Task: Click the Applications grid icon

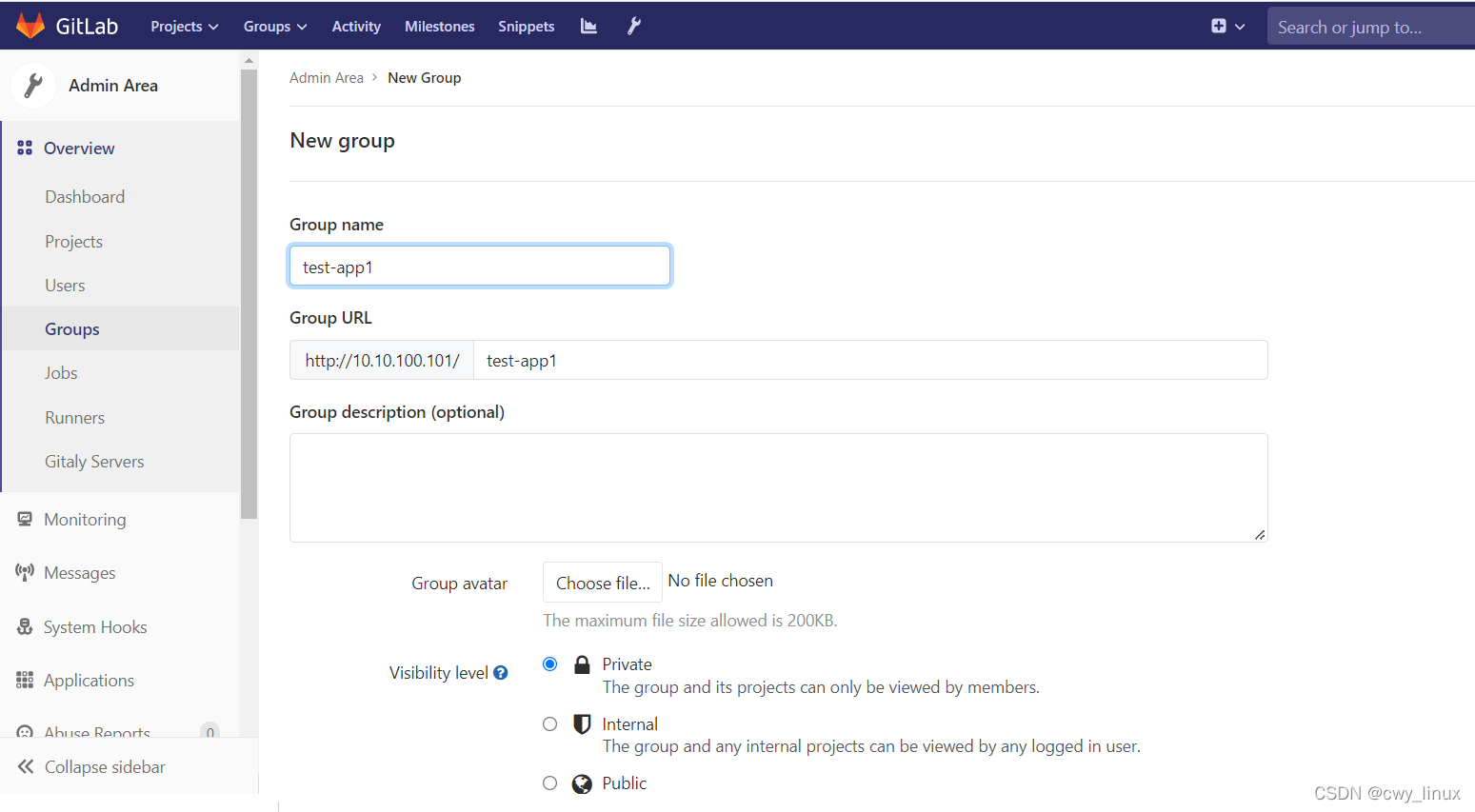Action: point(25,680)
